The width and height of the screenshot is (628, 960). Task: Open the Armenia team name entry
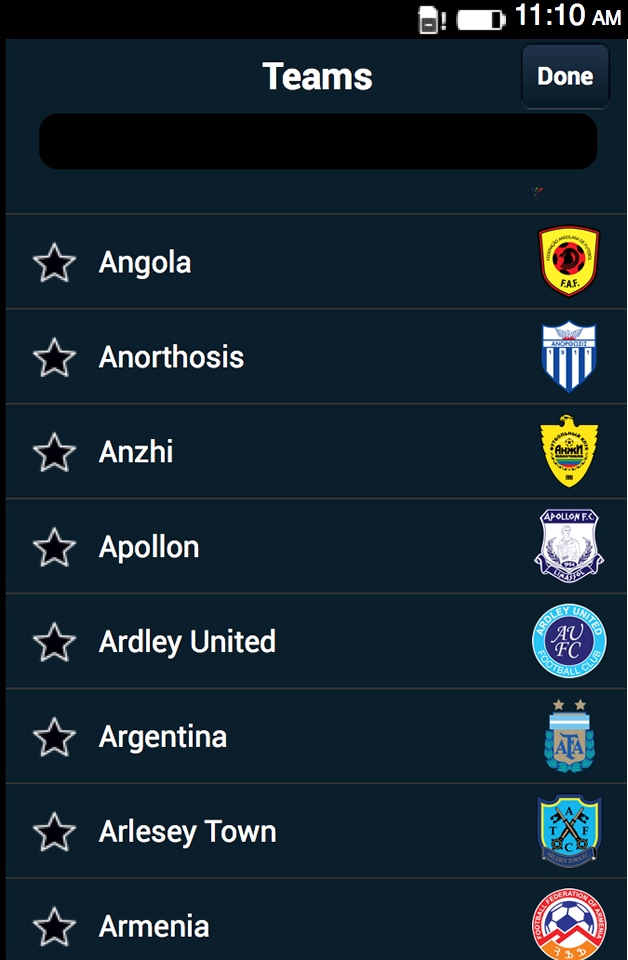coord(154,926)
